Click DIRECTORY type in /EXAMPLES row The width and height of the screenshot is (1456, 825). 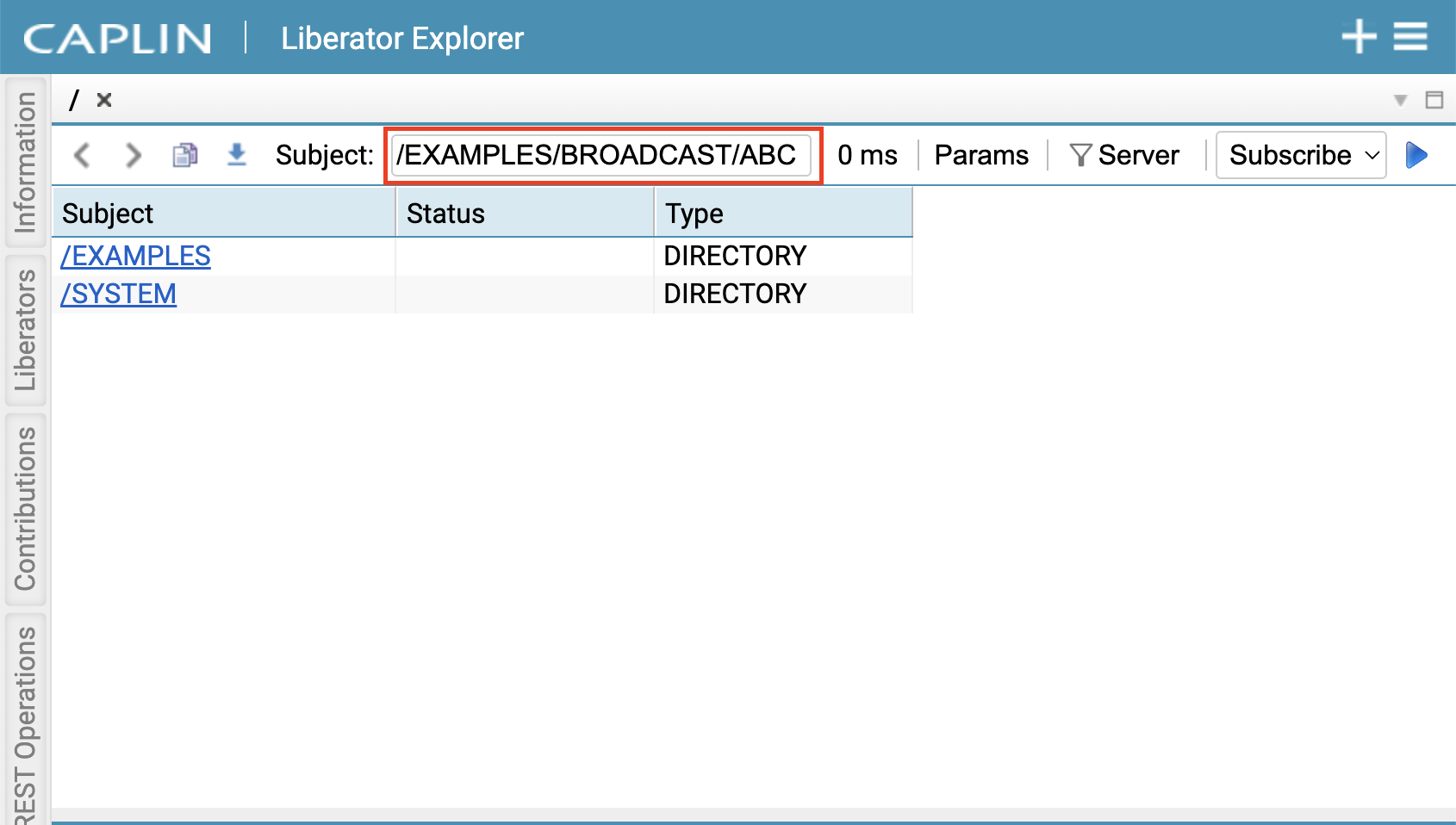tap(735, 256)
